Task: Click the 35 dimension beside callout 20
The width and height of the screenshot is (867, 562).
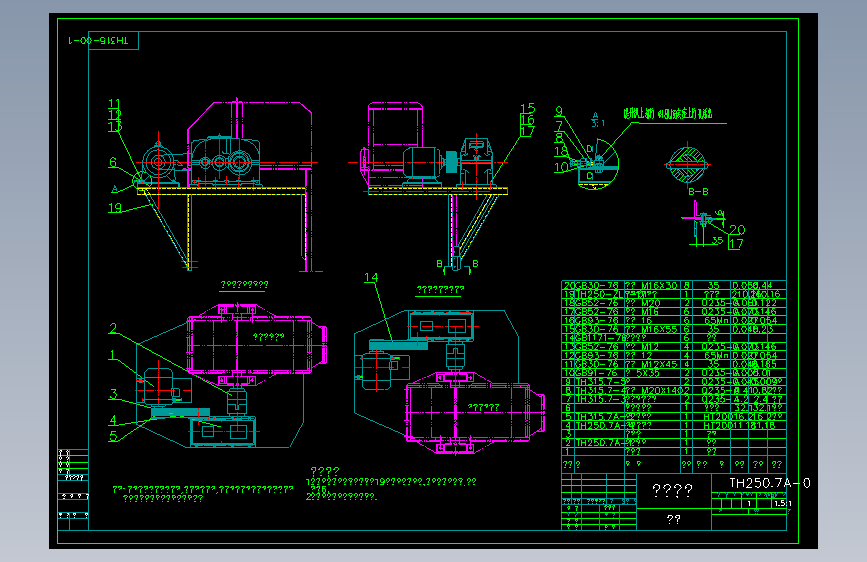Action: [x=717, y=240]
